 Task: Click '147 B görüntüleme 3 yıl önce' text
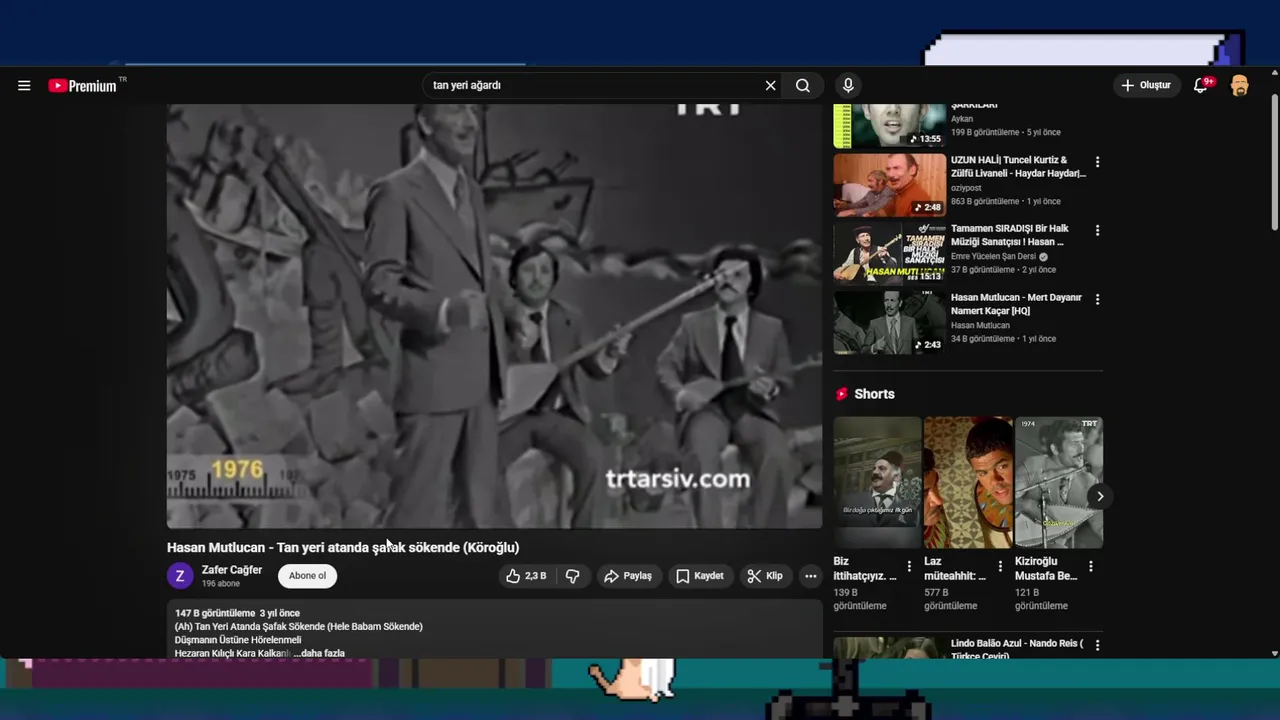[237, 613]
